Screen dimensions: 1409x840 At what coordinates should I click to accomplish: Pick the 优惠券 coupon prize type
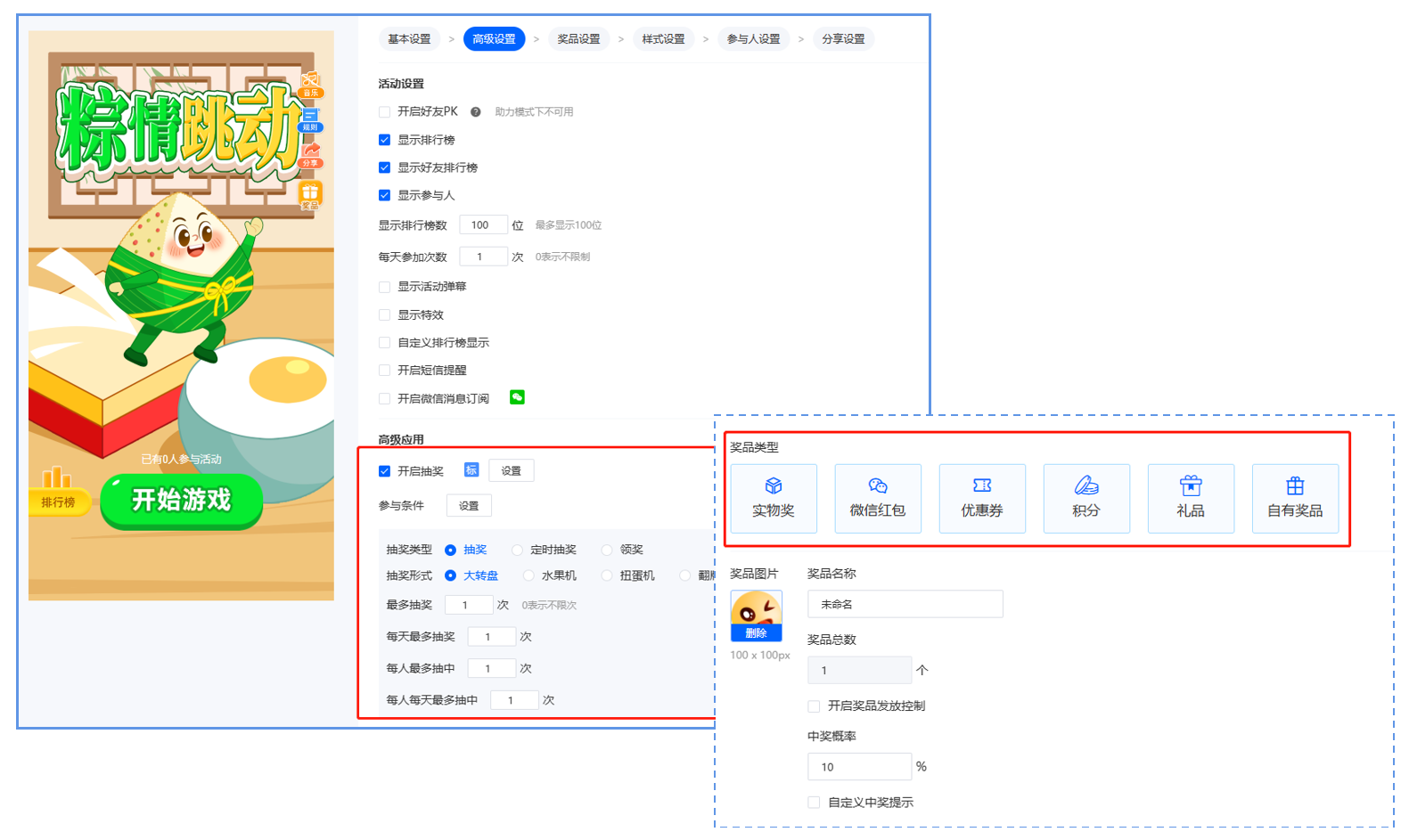(x=982, y=498)
